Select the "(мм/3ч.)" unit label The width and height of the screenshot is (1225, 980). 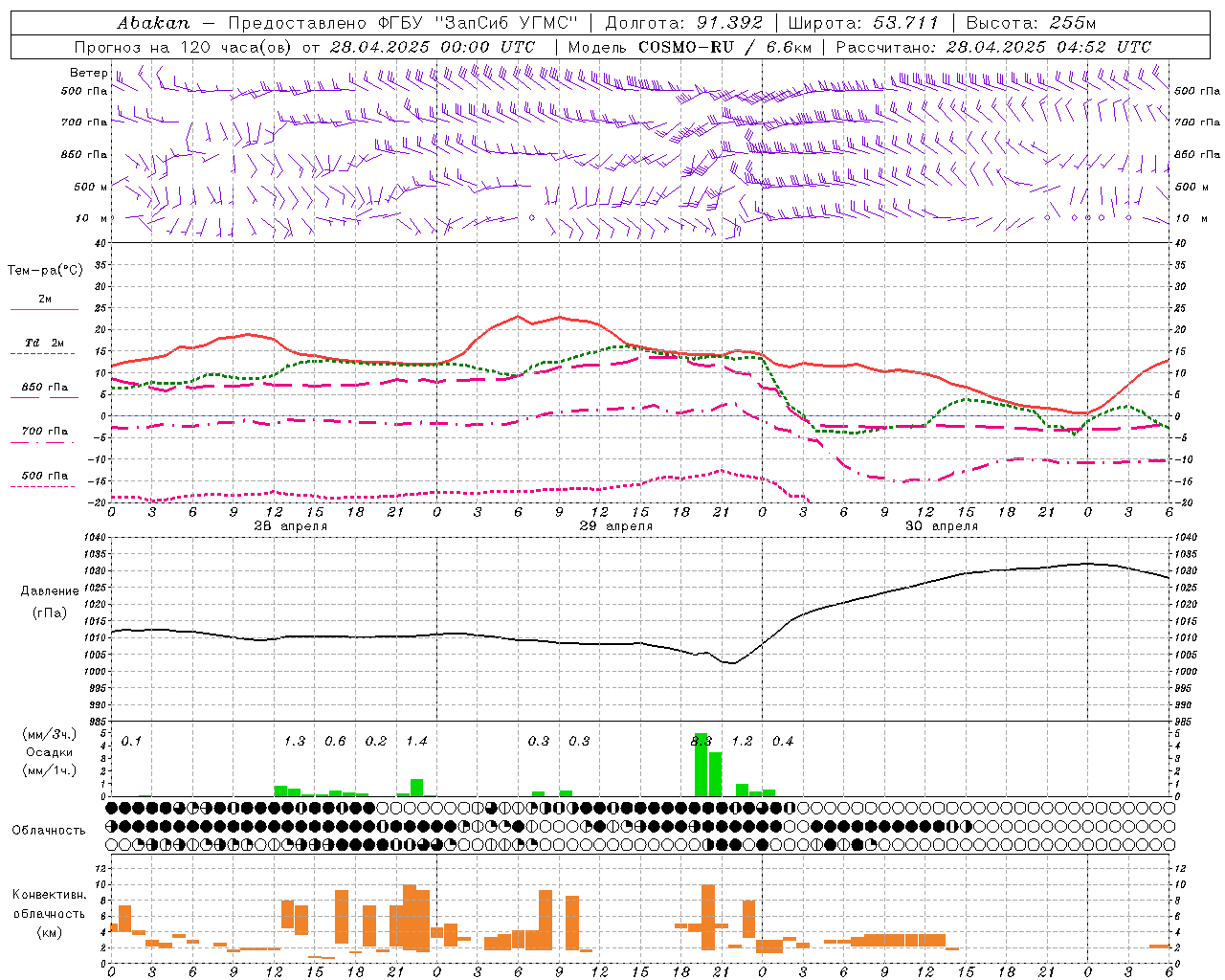[50, 734]
